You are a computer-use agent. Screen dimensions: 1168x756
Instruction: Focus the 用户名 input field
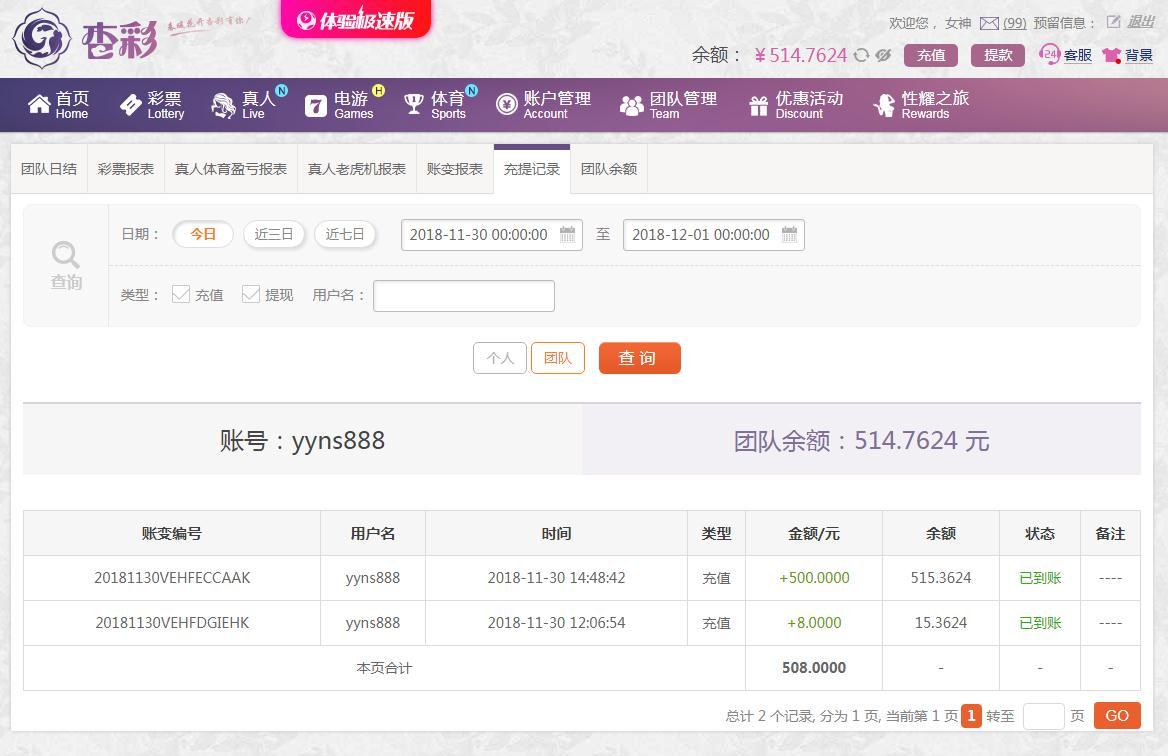tap(464, 296)
